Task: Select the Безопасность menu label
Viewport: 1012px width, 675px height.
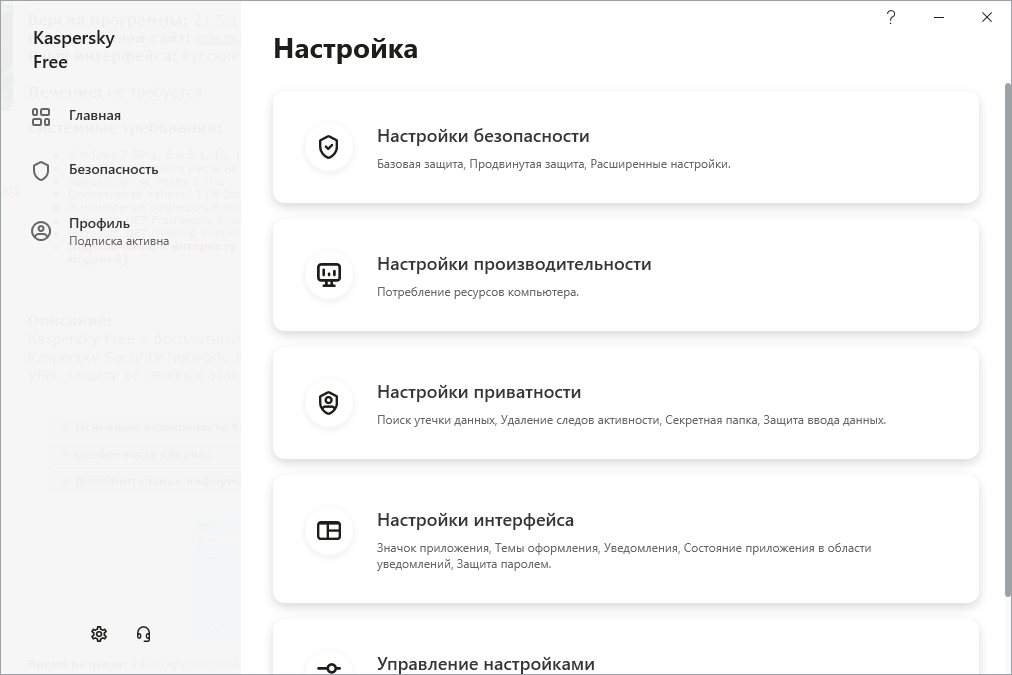Action: click(x=113, y=170)
